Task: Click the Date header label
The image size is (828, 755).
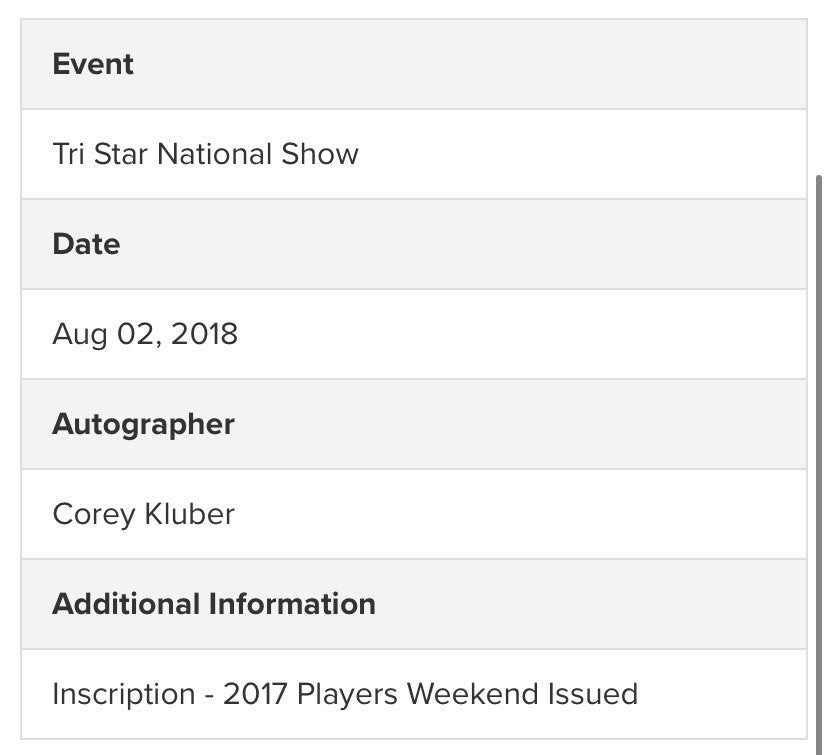Action: coord(86,244)
